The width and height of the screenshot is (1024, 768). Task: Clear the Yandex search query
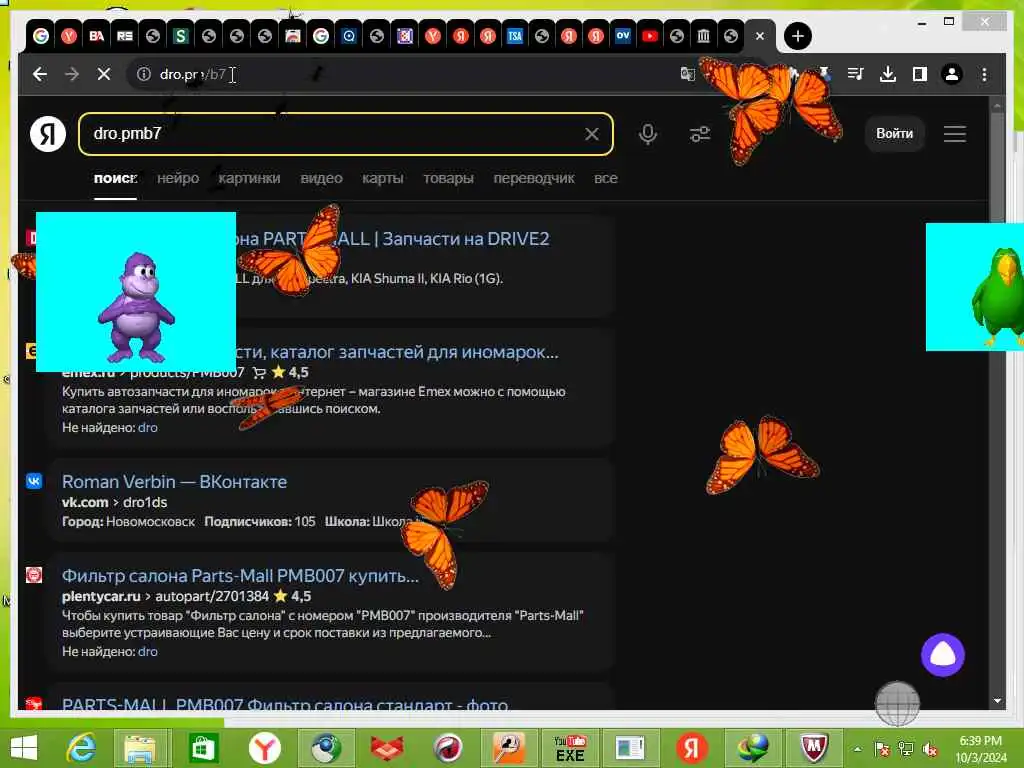[x=592, y=134]
